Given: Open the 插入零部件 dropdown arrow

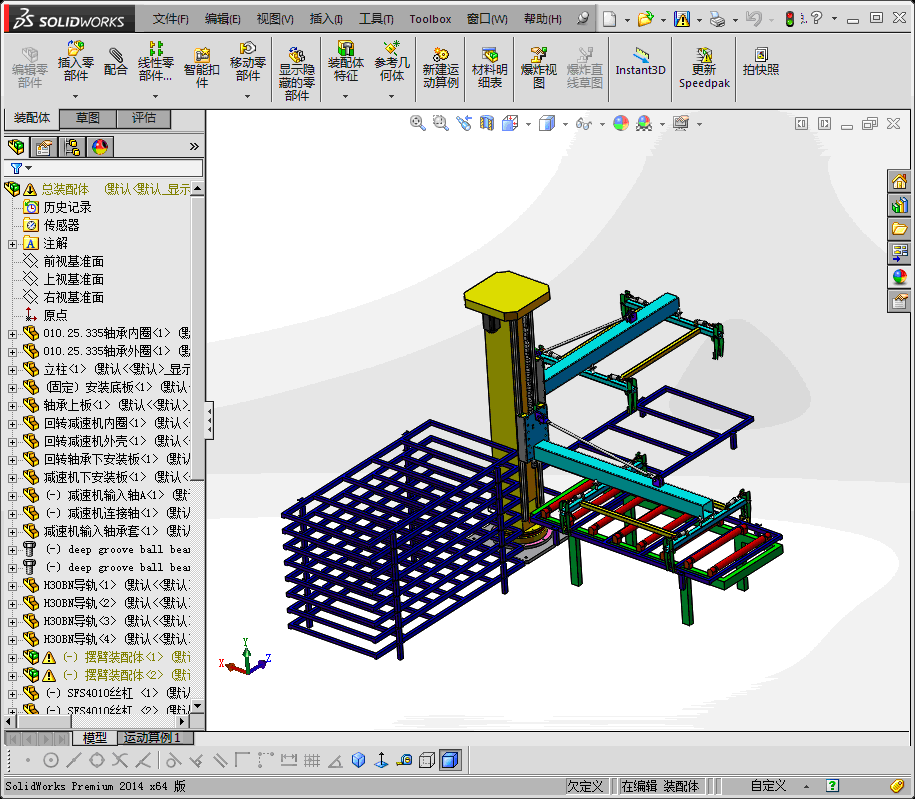Looking at the screenshot, I should [x=75, y=96].
